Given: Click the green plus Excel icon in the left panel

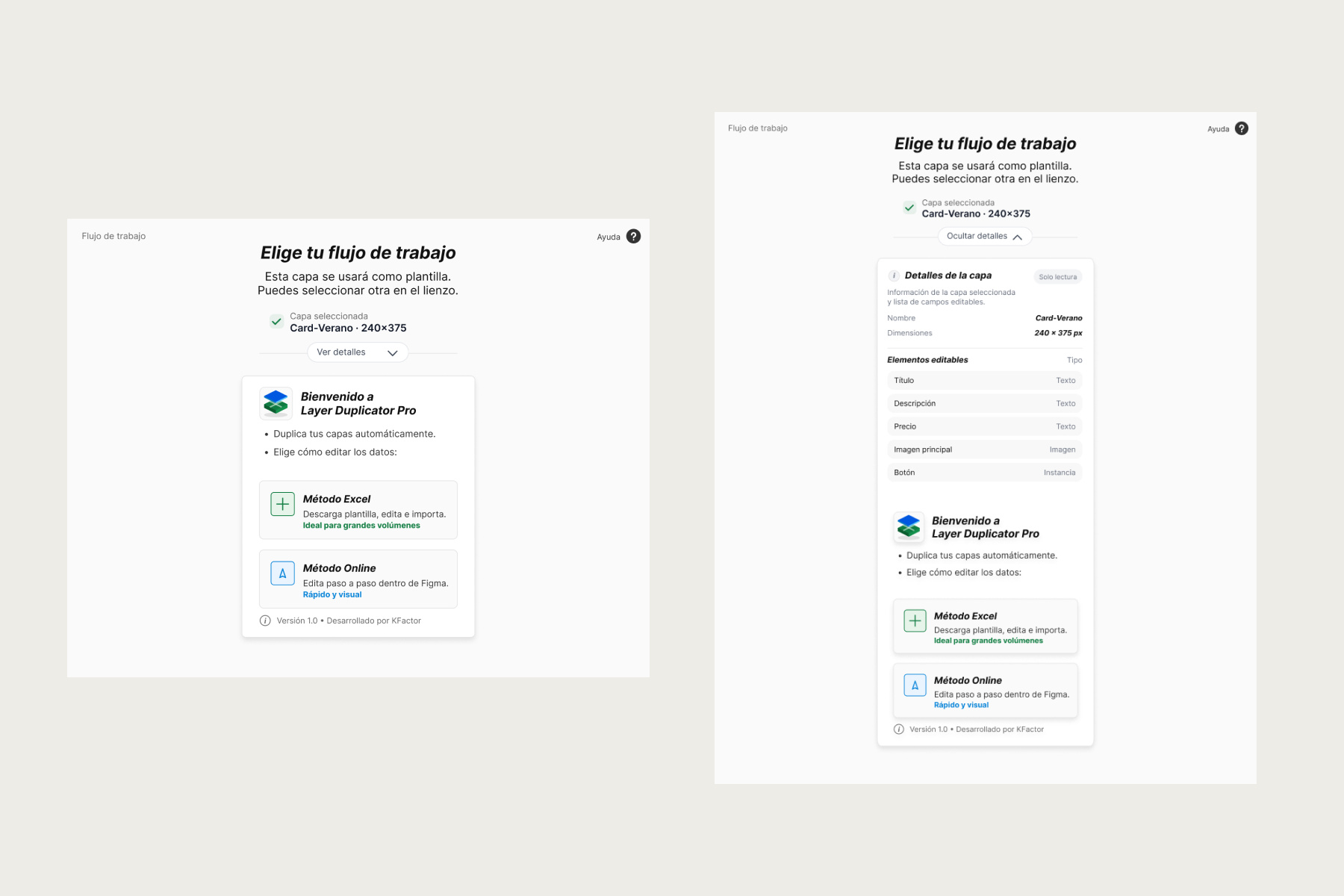Looking at the screenshot, I should pos(282,504).
